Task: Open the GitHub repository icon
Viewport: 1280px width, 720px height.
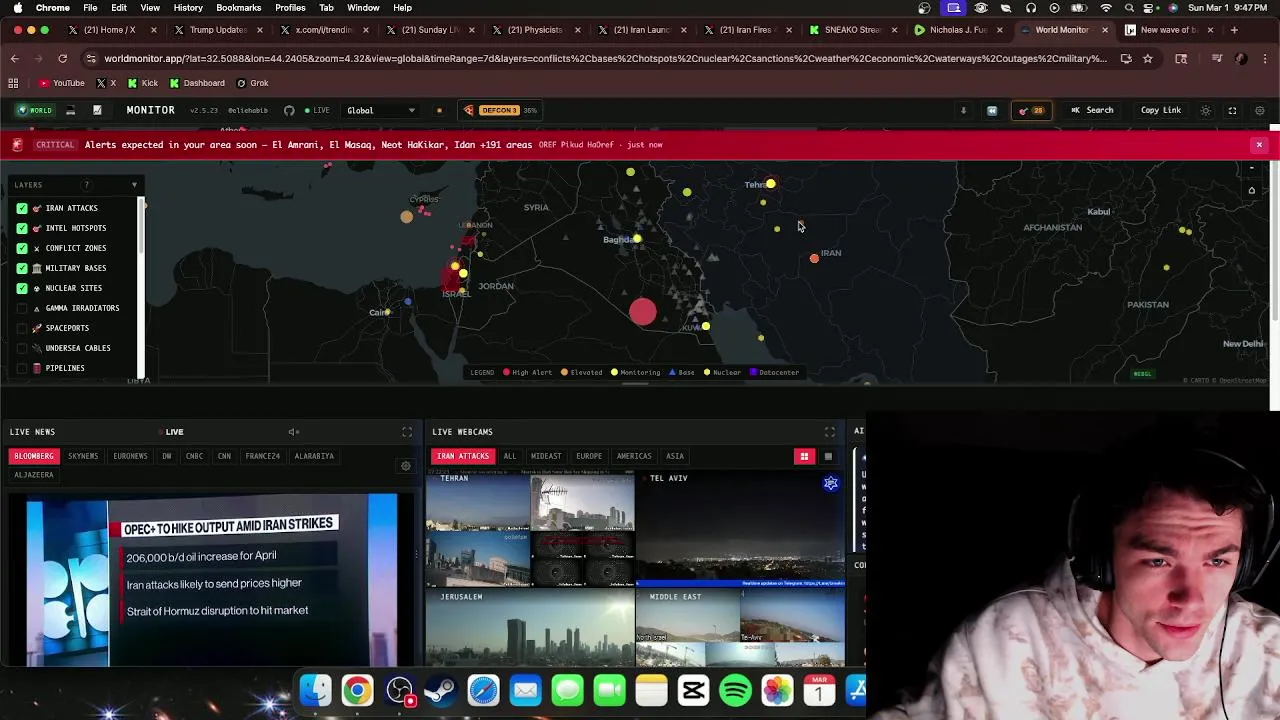Action: [289, 110]
